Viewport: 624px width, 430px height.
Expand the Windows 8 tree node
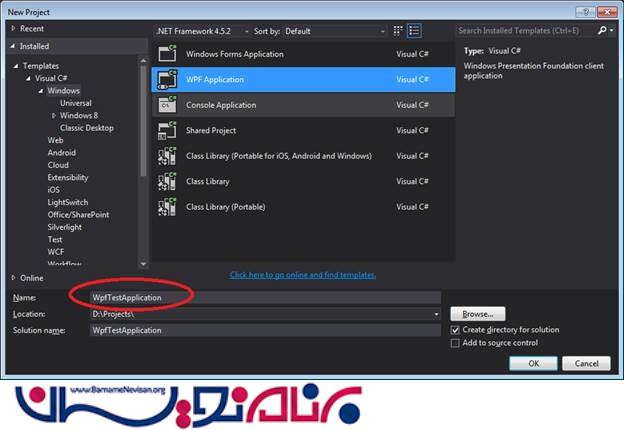54,116
